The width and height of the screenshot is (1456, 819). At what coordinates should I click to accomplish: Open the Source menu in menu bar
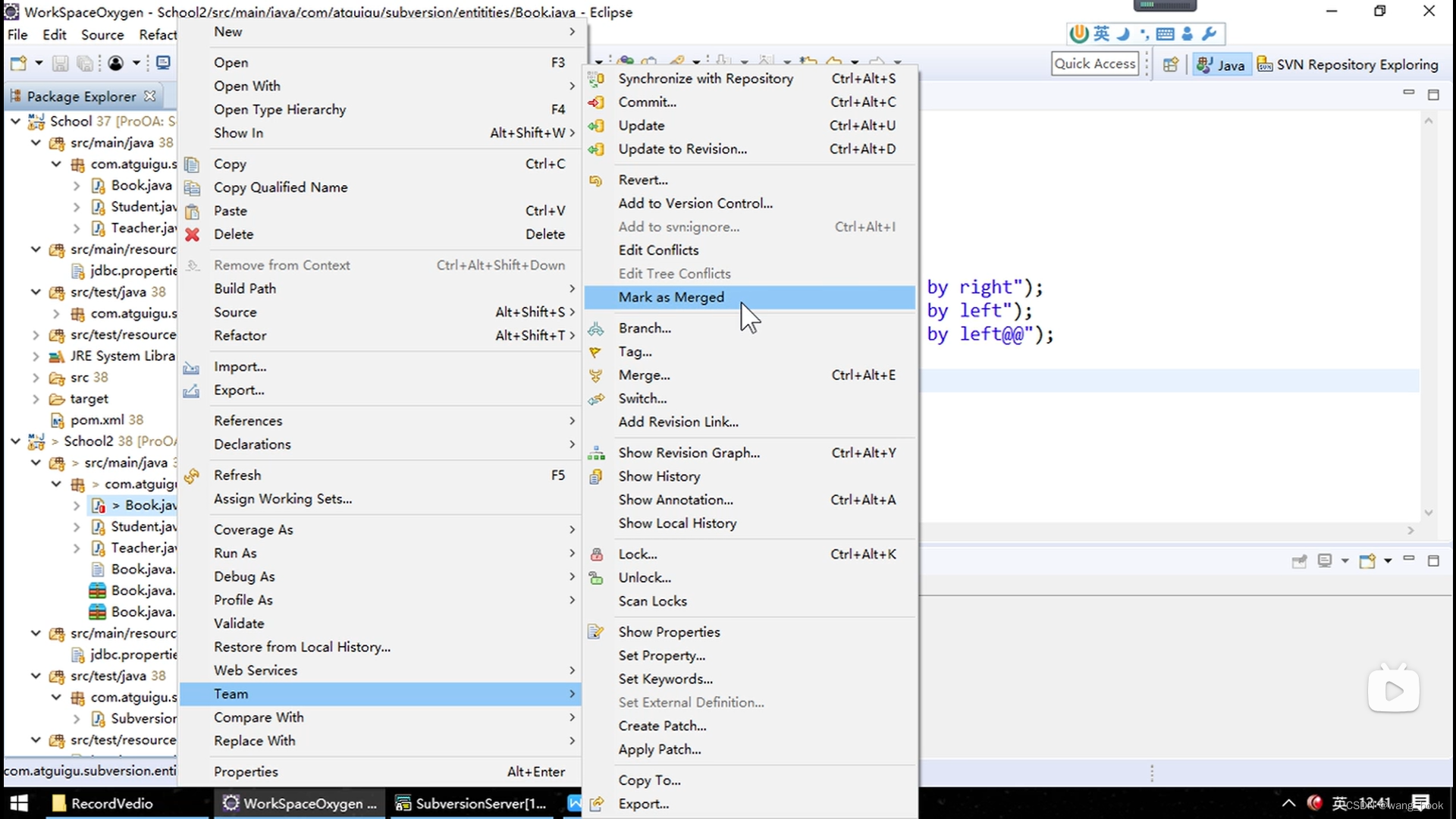pyautogui.click(x=102, y=35)
